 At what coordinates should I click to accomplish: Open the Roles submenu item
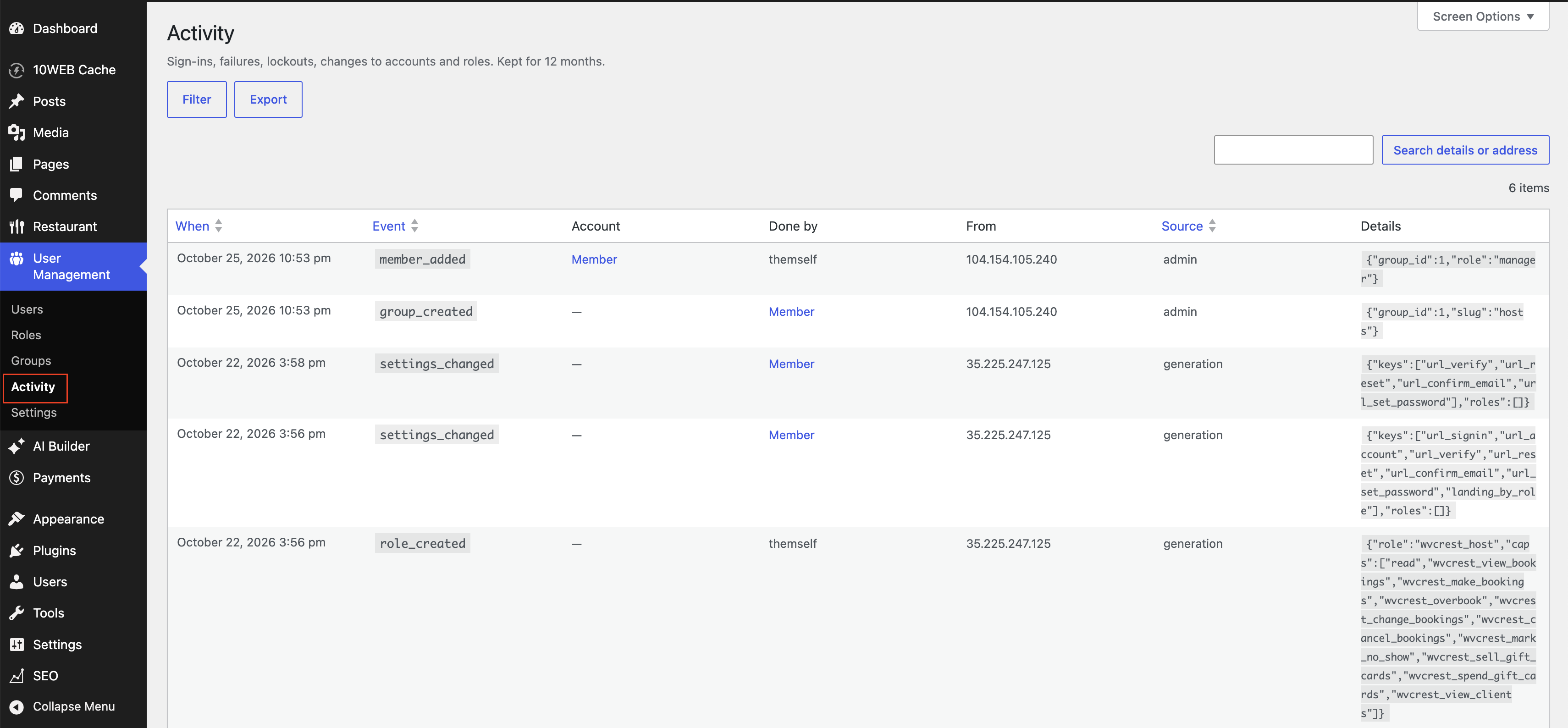pos(26,335)
